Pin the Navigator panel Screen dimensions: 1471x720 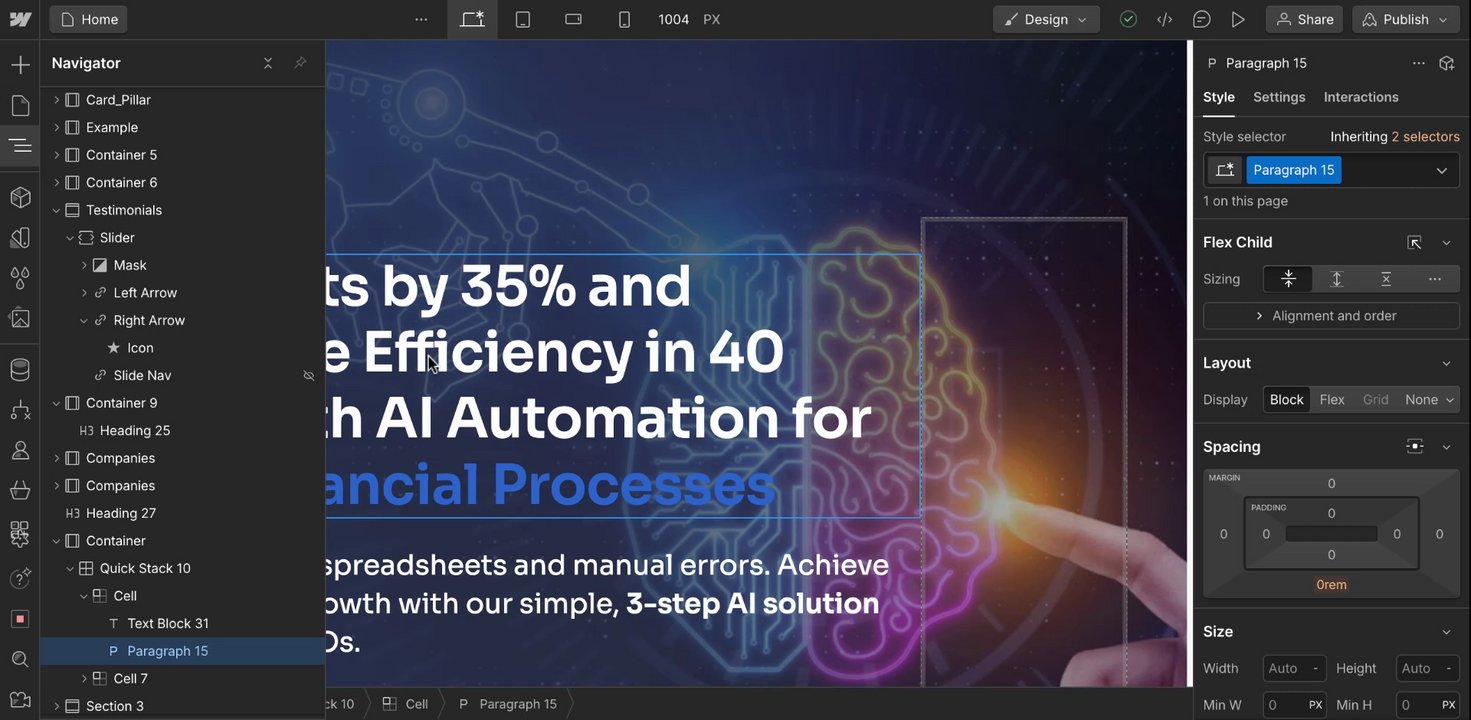tap(300, 63)
